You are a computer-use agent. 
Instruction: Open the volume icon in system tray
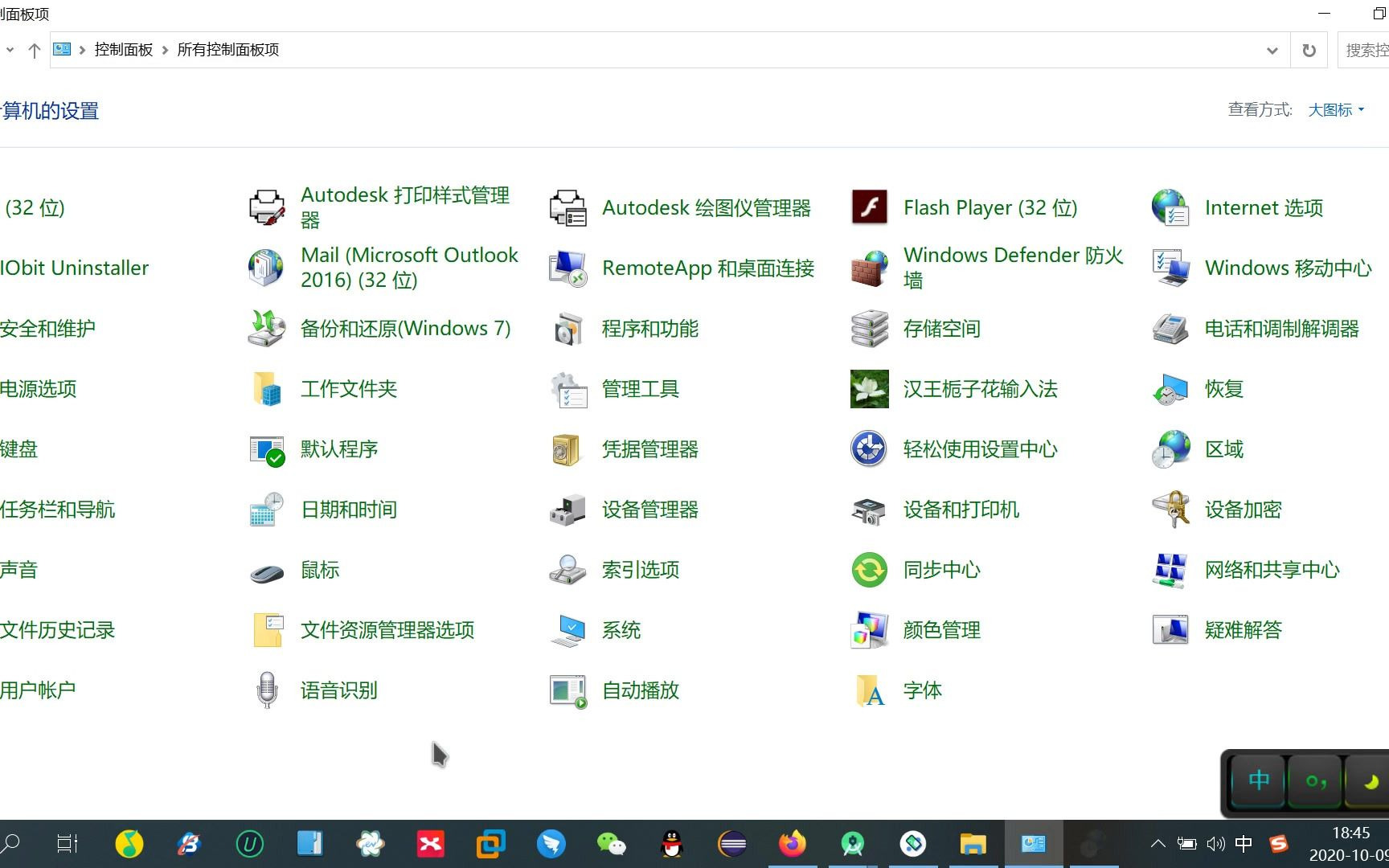point(1216,844)
